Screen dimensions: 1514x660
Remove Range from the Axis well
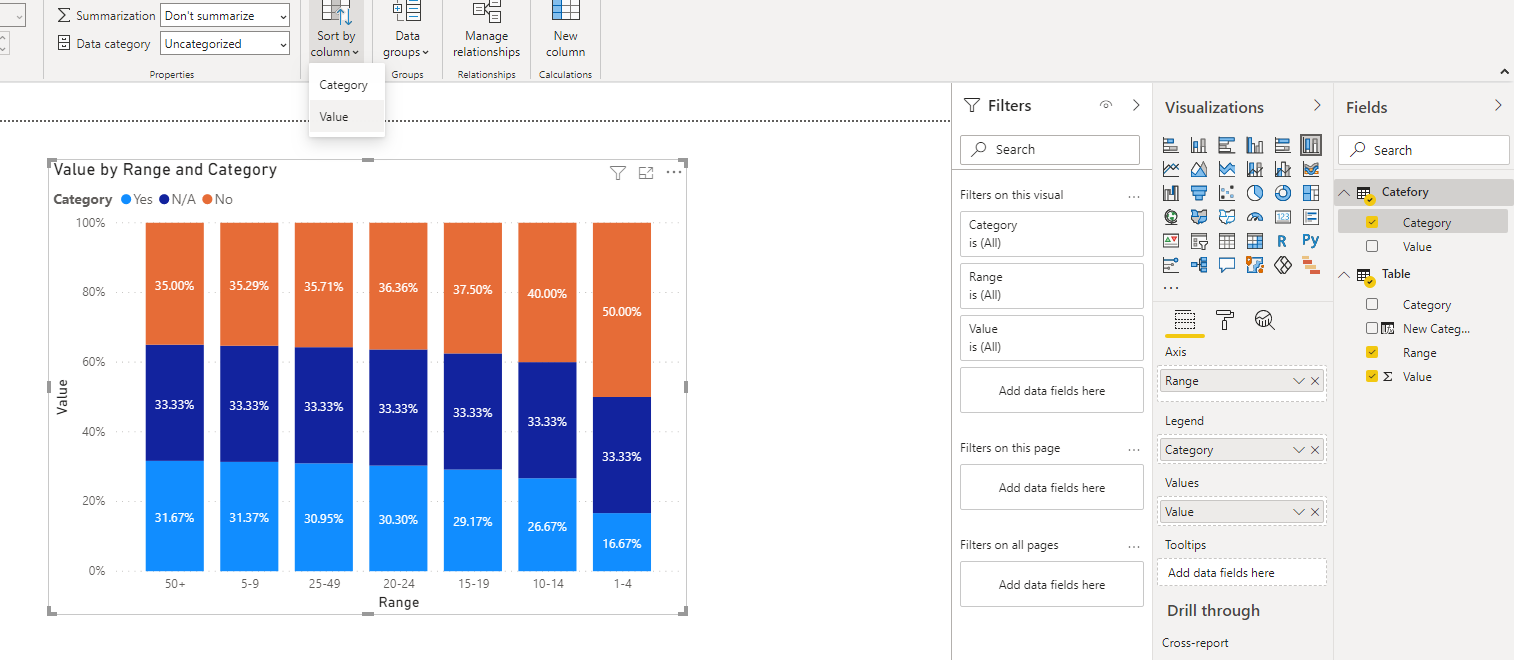(x=1315, y=381)
